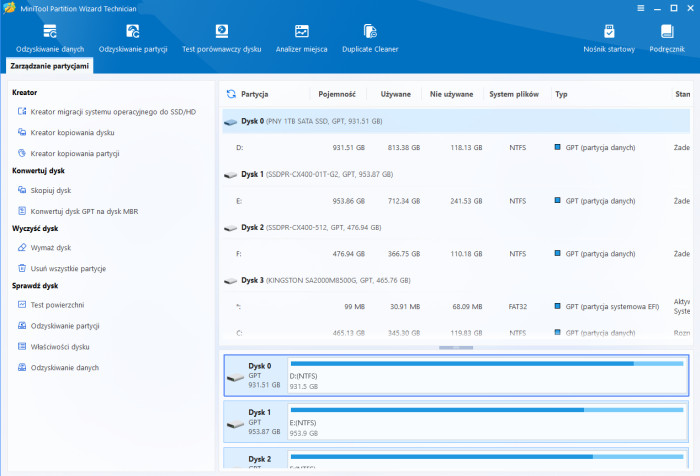Viewport: 700px width, 476px height.
Task: Click the Kreator kopiowania dysku sidebar icon
Action: click(22, 132)
